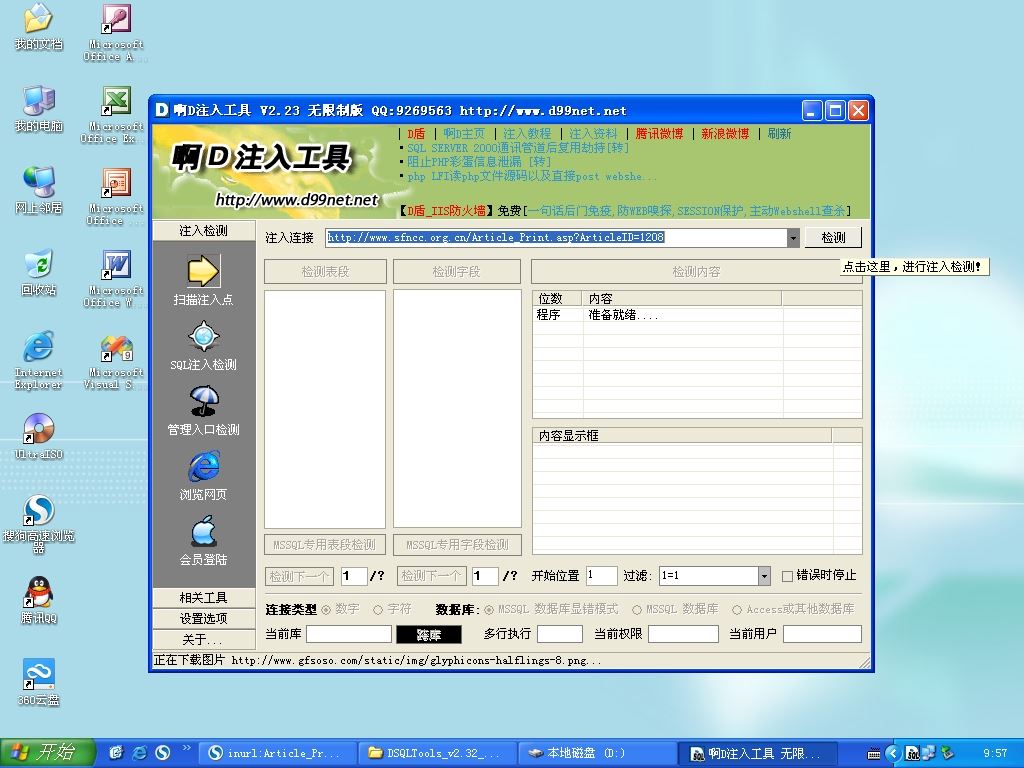
Task: Check the 错误时停止 checkbox
Action: (x=787, y=576)
